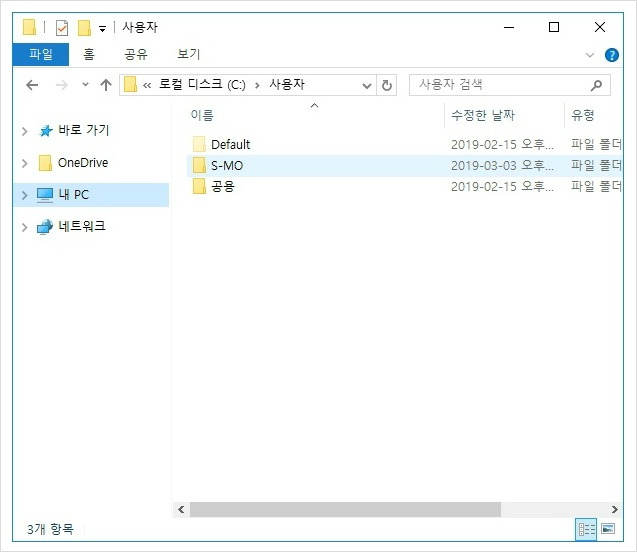The image size is (637, 552).
Task: Click the Properties icon in quick access toolbar
Action: [62, 28]
